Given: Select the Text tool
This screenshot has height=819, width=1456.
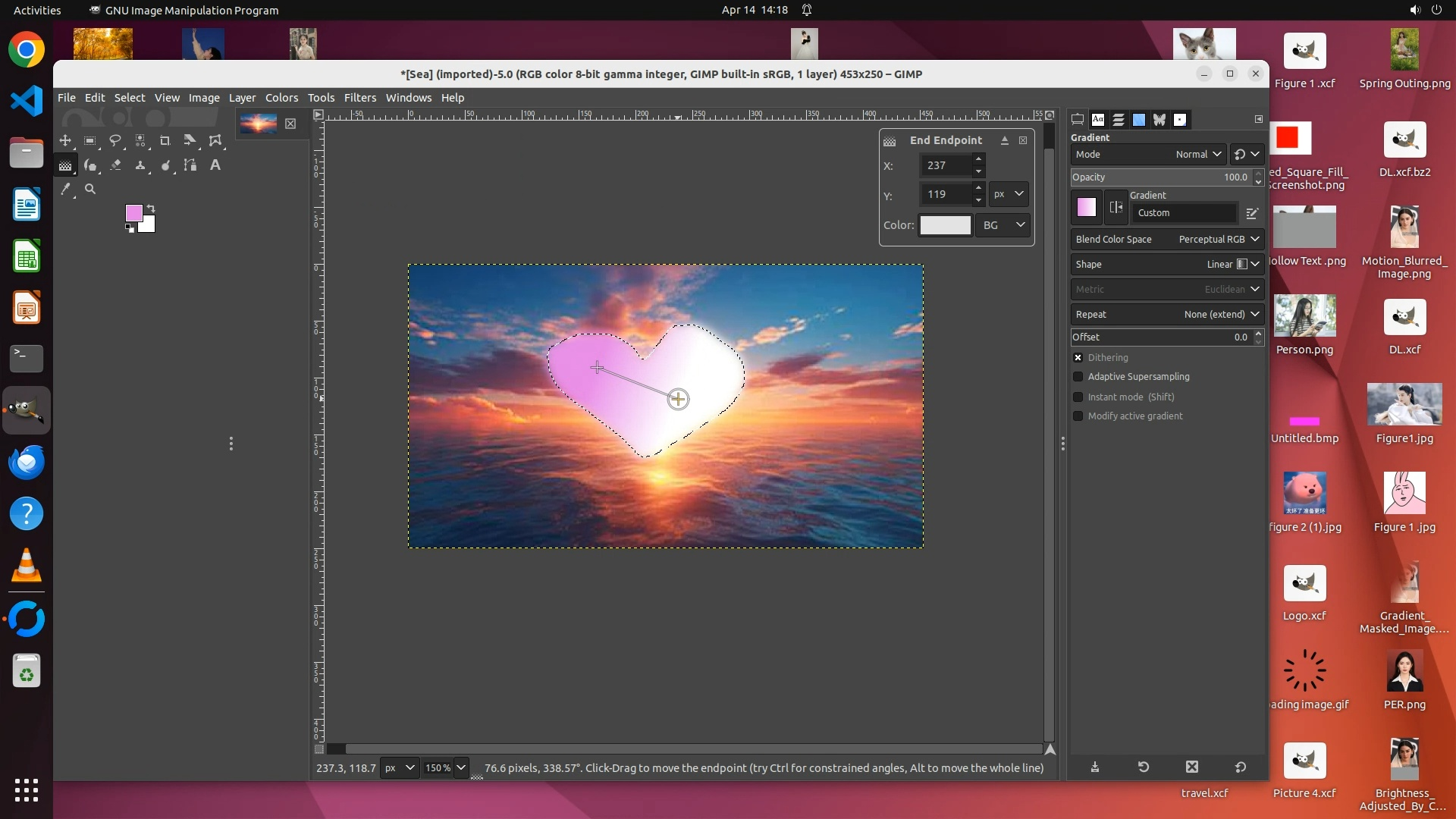Looking at the screenshot, I should pyautogui.click(x=215, y=165).
